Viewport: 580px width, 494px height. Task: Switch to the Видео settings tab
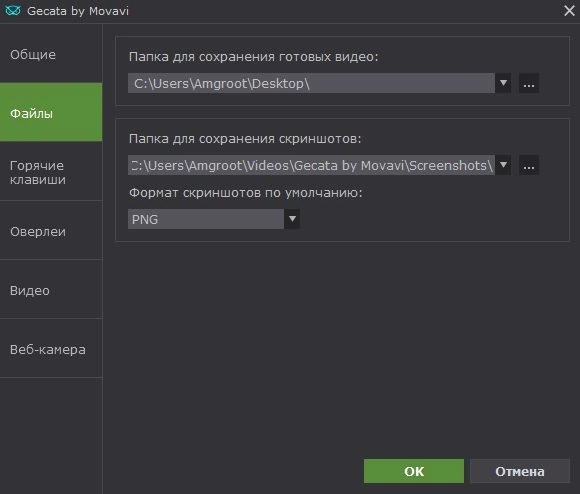click(51, 290)
